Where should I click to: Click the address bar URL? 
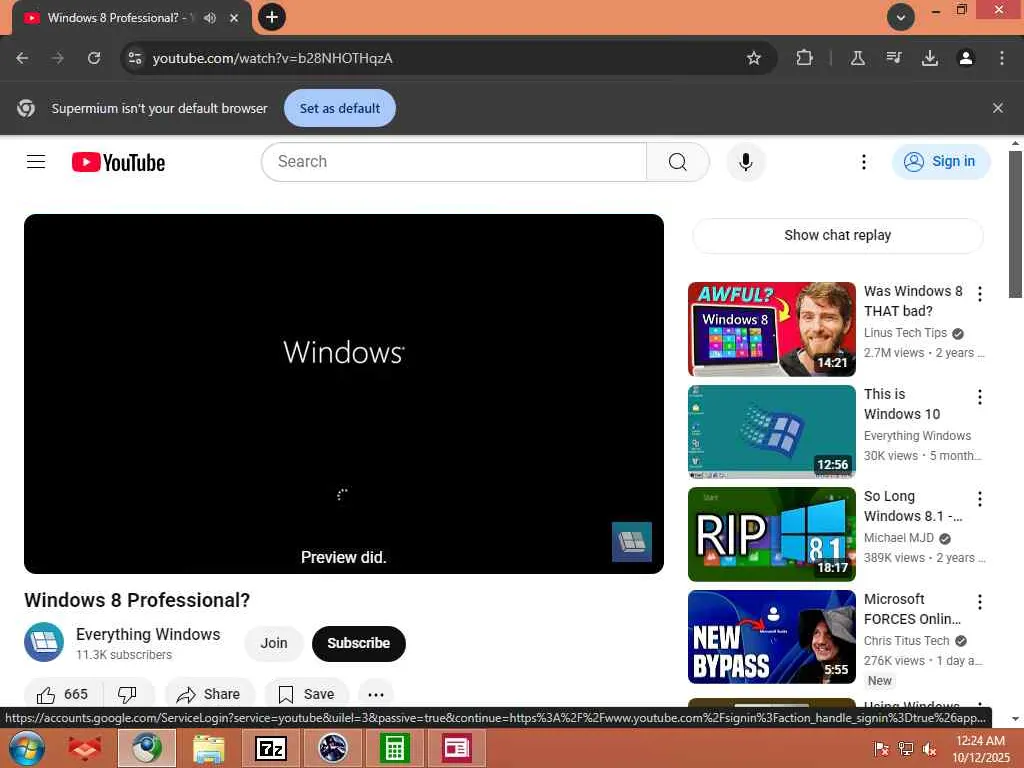pos(273,58)
